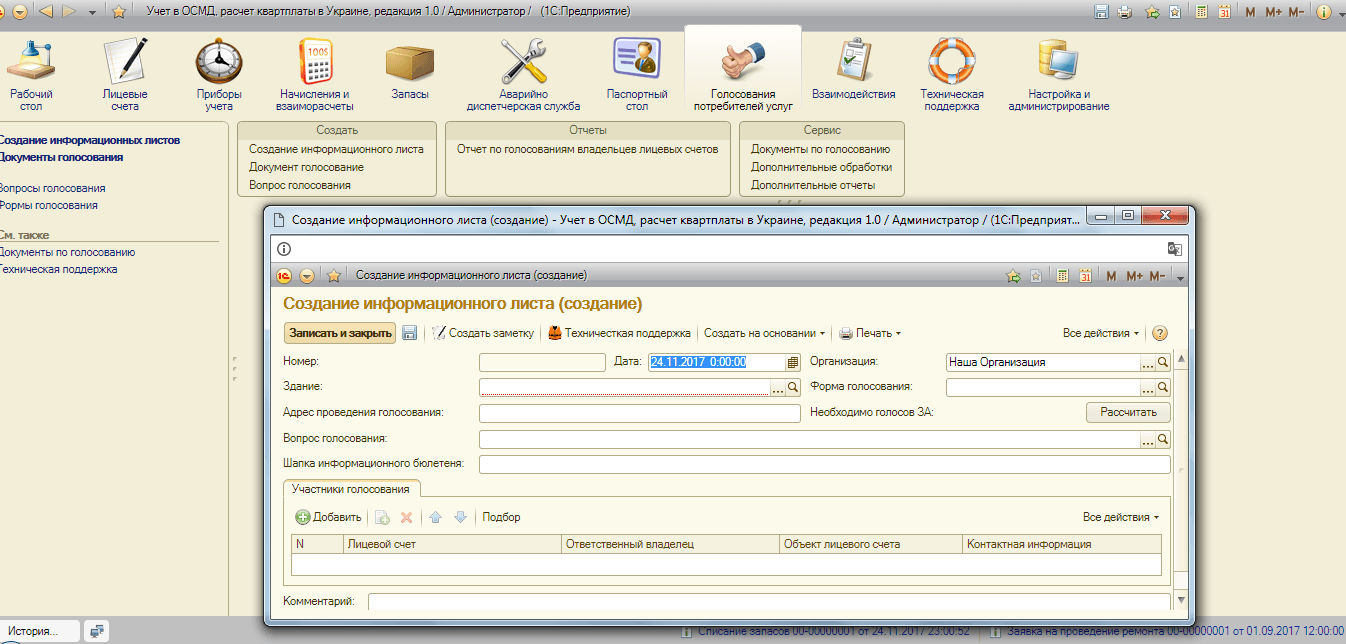Expand the Создать на основании dropdown
Viewport: 1346px width, 644px height.
[765, 333]
